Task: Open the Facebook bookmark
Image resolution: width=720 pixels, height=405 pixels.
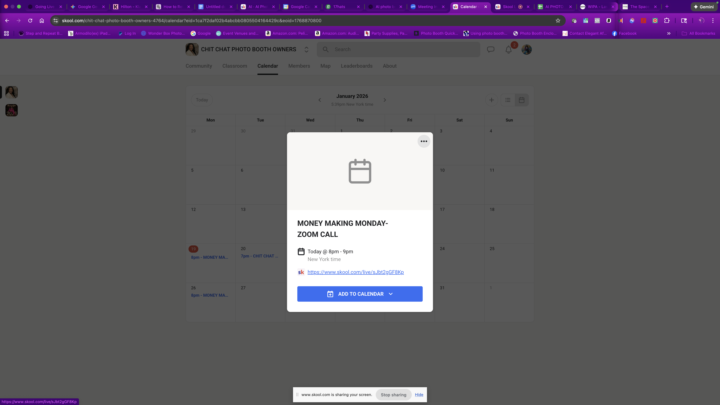Action: pos(624,34)
